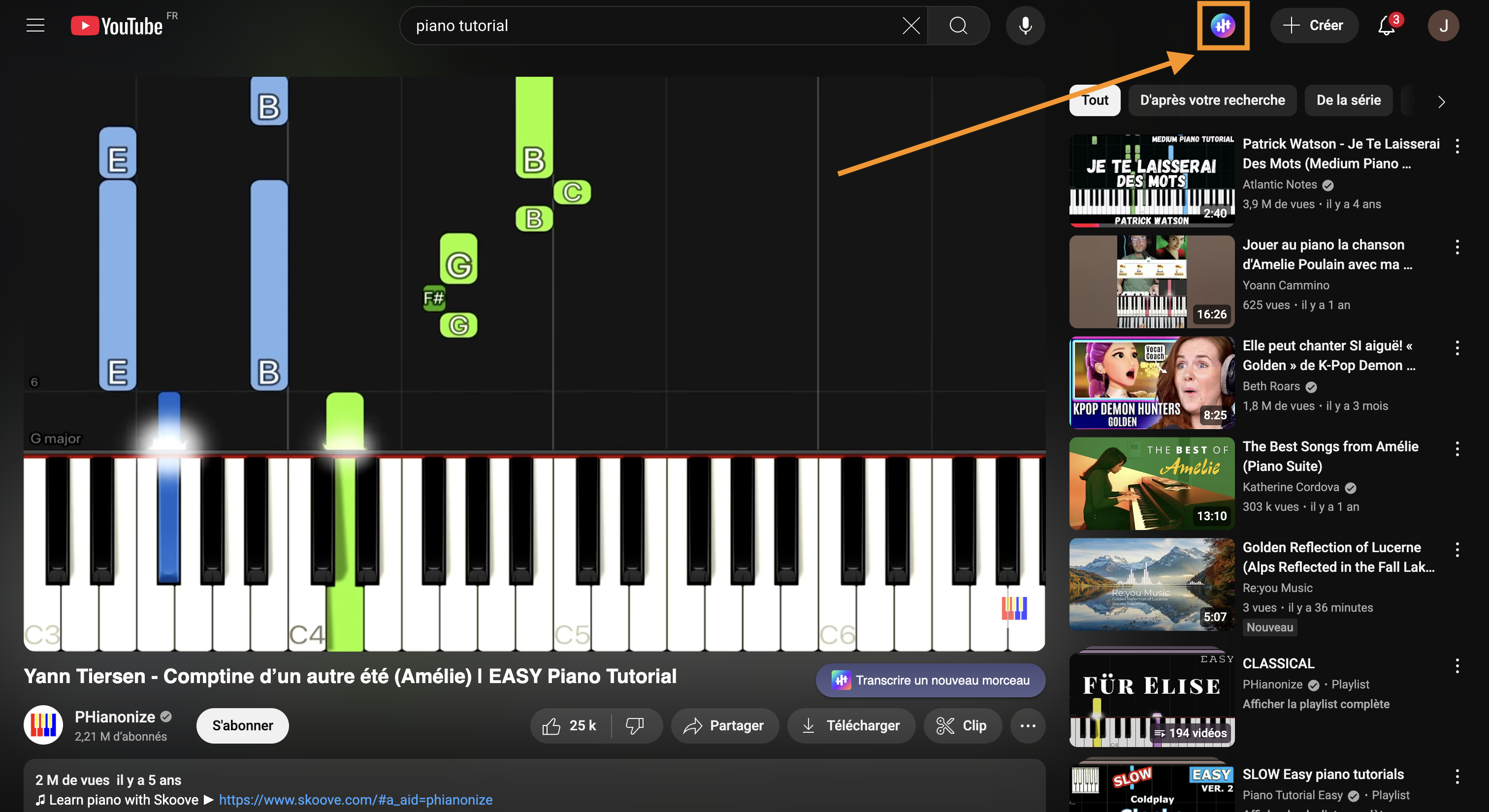
Task: Open the notifications bell
Action: pyautogui.click(x=1386, y=26)
